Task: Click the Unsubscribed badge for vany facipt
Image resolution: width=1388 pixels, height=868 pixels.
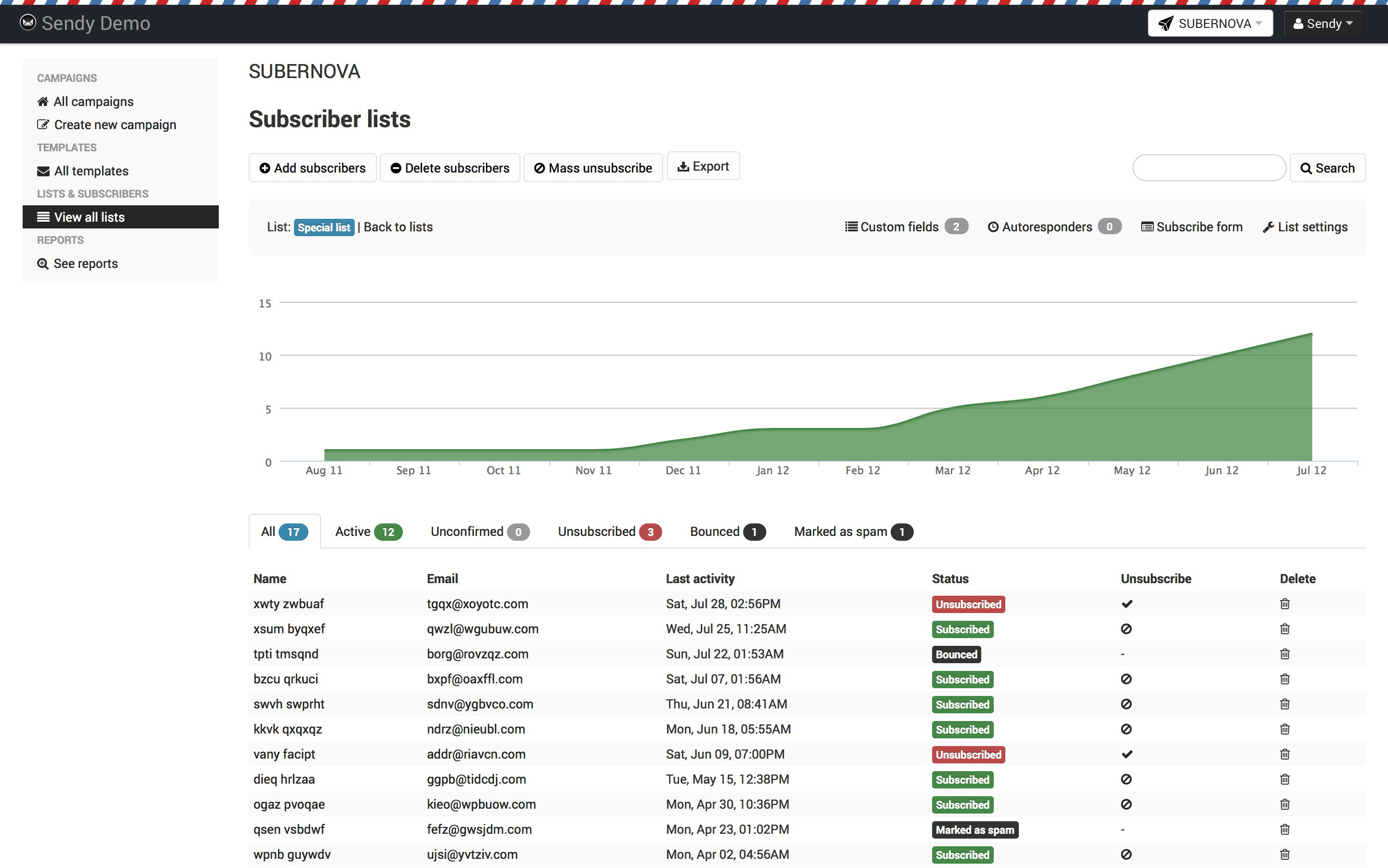Action: (968, 755)
